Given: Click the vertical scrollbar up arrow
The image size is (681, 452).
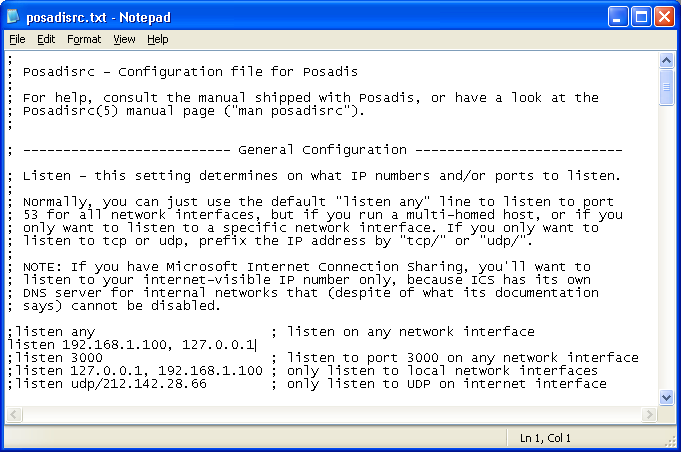Looking at the screenshot, I should (667, 61).
